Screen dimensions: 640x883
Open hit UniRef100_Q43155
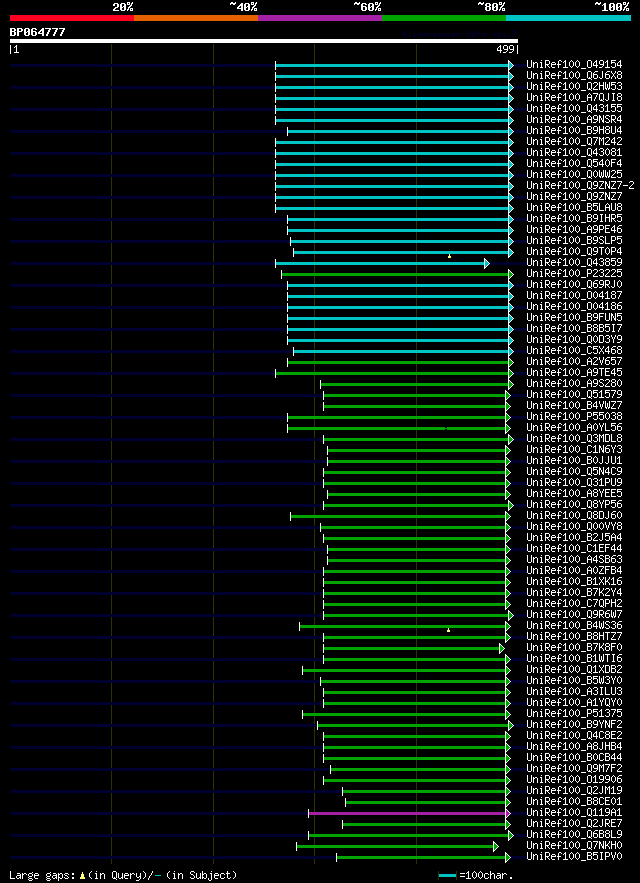[574, 109]
